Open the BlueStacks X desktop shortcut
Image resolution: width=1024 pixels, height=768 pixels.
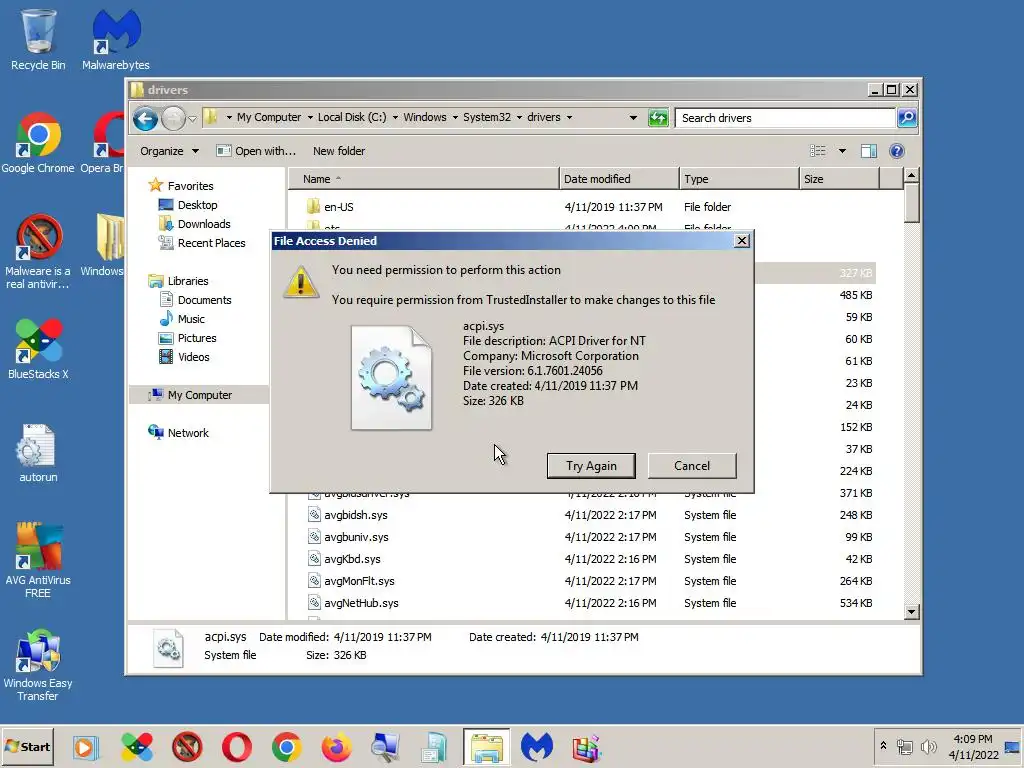[38, 349]
